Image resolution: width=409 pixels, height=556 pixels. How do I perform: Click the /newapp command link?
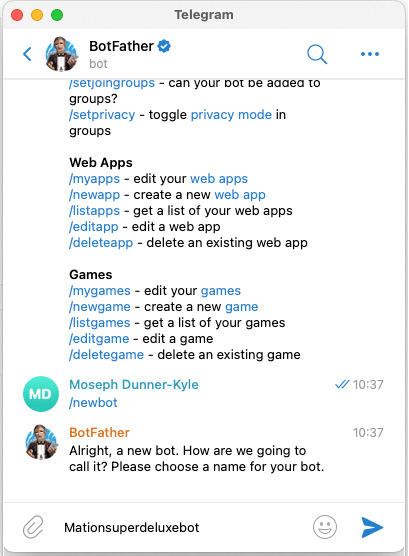coord(94,195)
